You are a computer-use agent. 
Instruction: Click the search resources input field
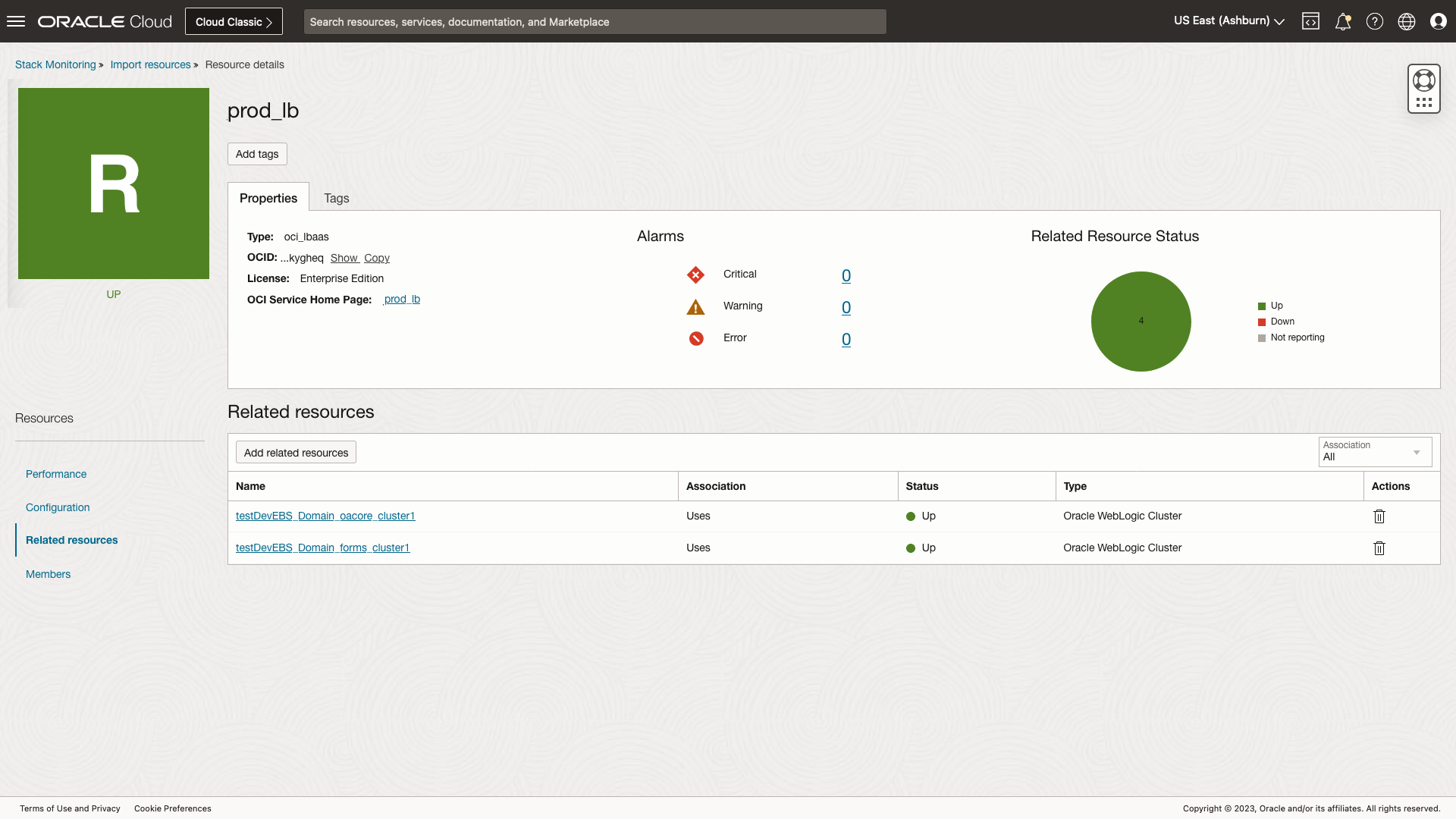point(595,22)
